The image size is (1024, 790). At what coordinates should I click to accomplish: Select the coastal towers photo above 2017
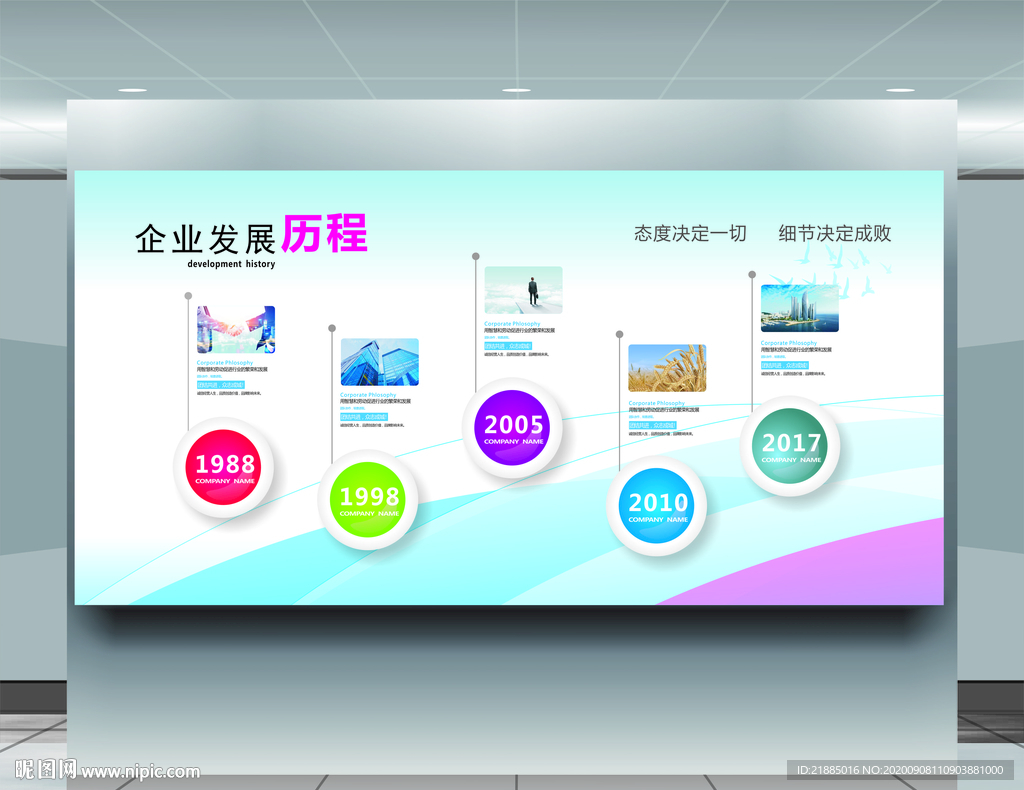click(799, 308)
